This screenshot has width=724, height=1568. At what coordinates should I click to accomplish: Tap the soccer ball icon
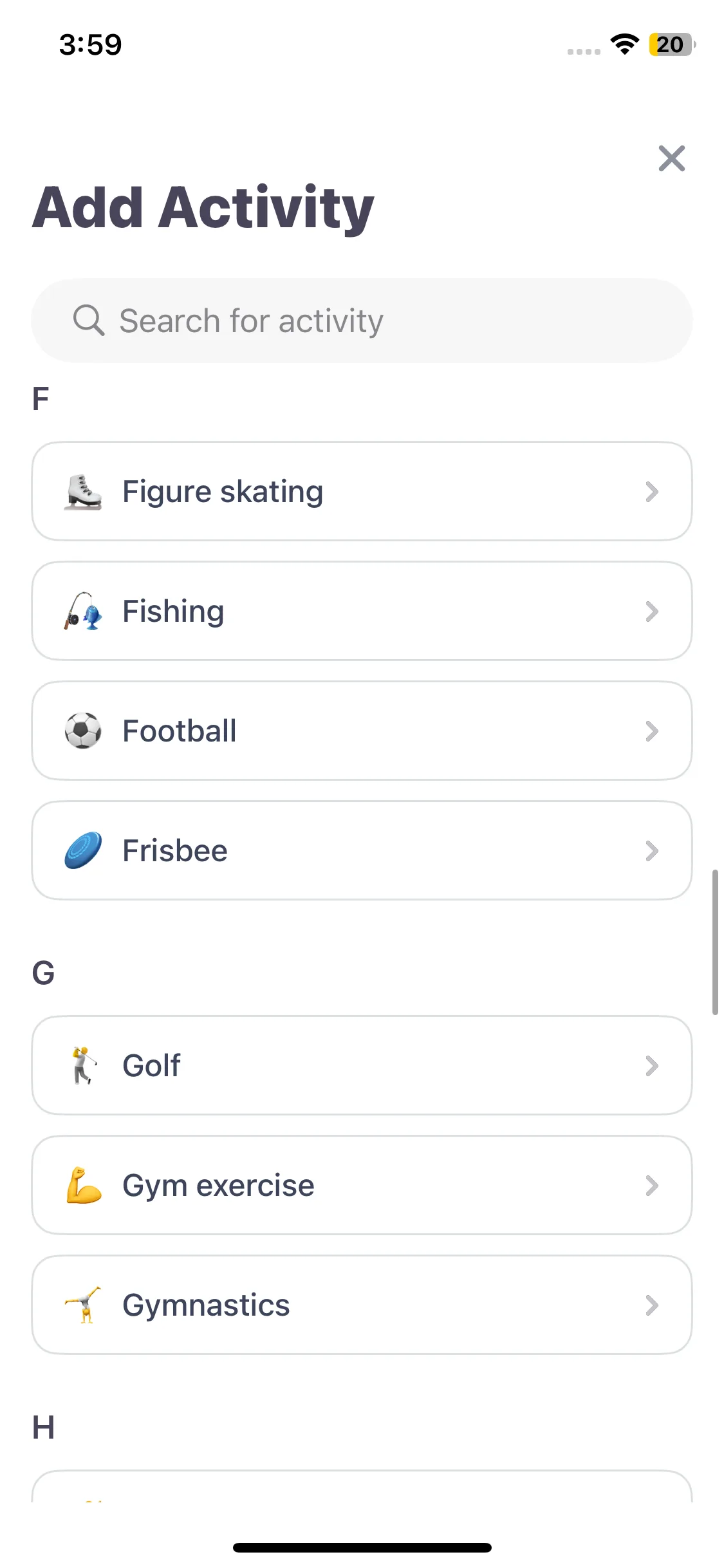[83, 731]
